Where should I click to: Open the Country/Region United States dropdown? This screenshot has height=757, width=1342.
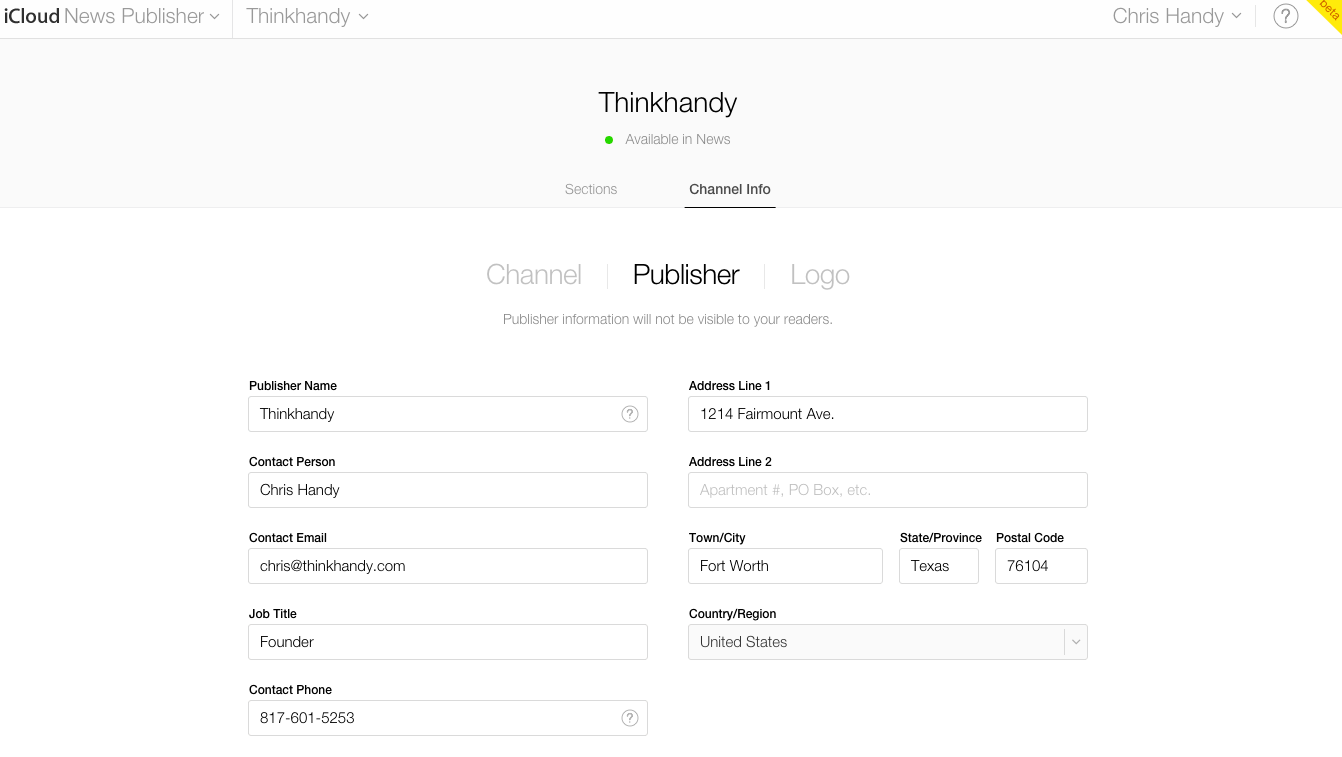pyautogui.click(x=888, y=642)
